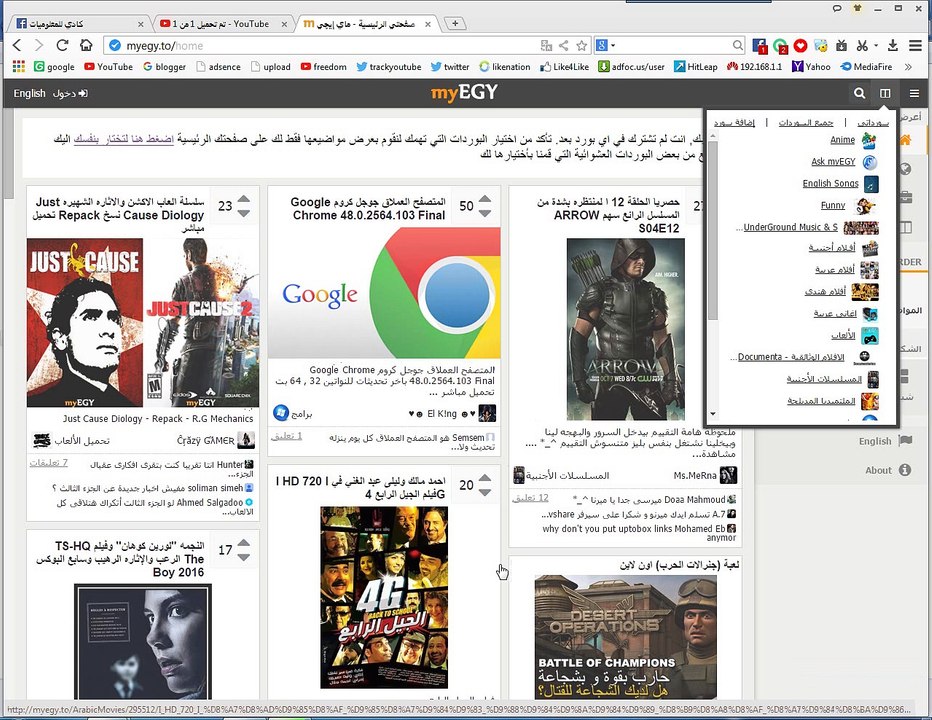Open the apps grid in bookmarks bar
Screen dimensions: 932x720
[x=18, y=67]
